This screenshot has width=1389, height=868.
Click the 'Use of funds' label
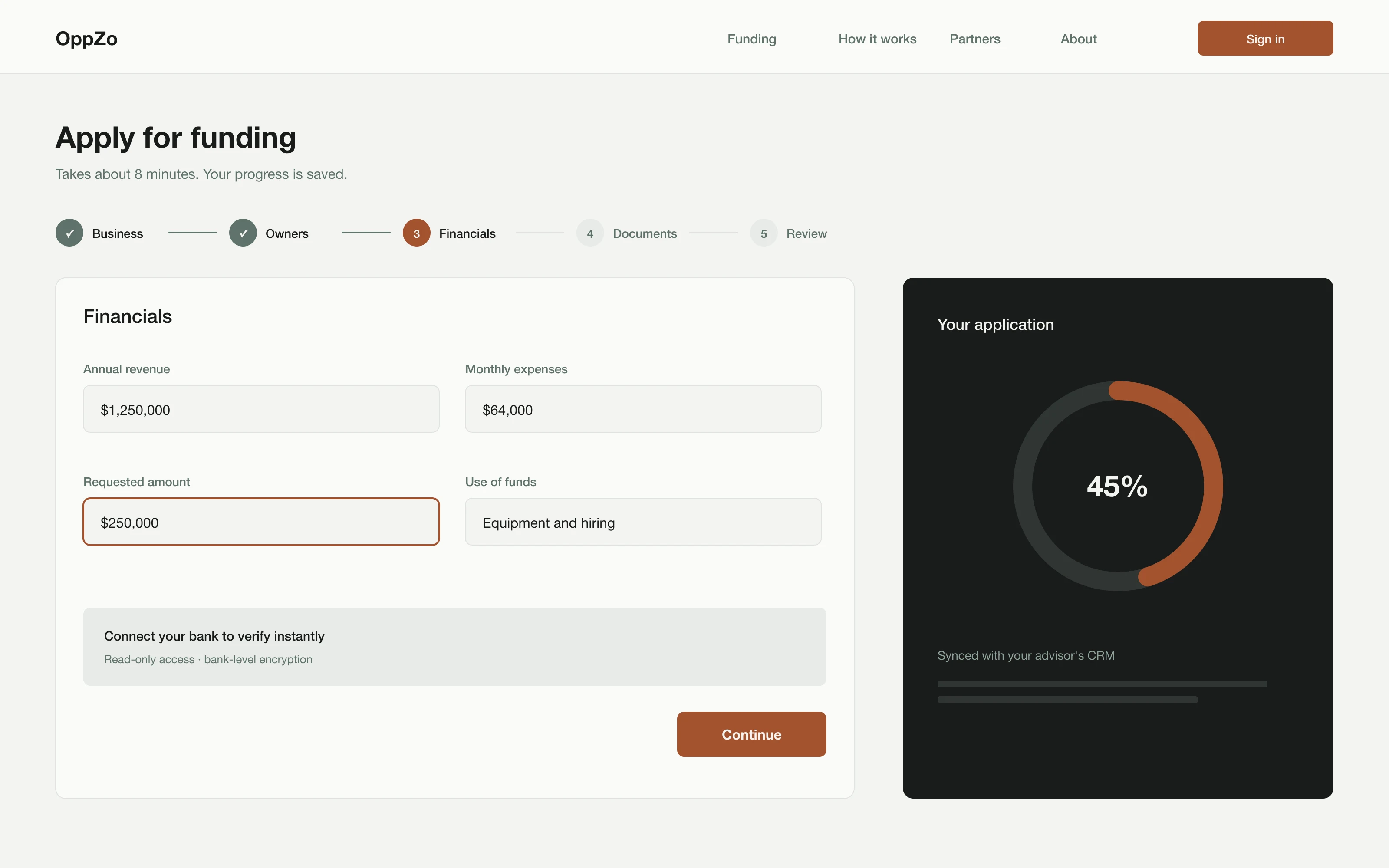coord(500,482)
